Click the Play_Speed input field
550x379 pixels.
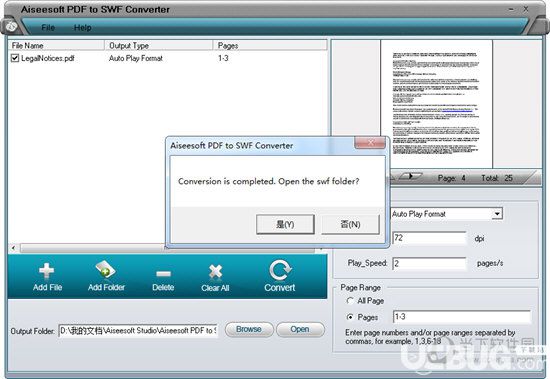(x=429, y=263)
